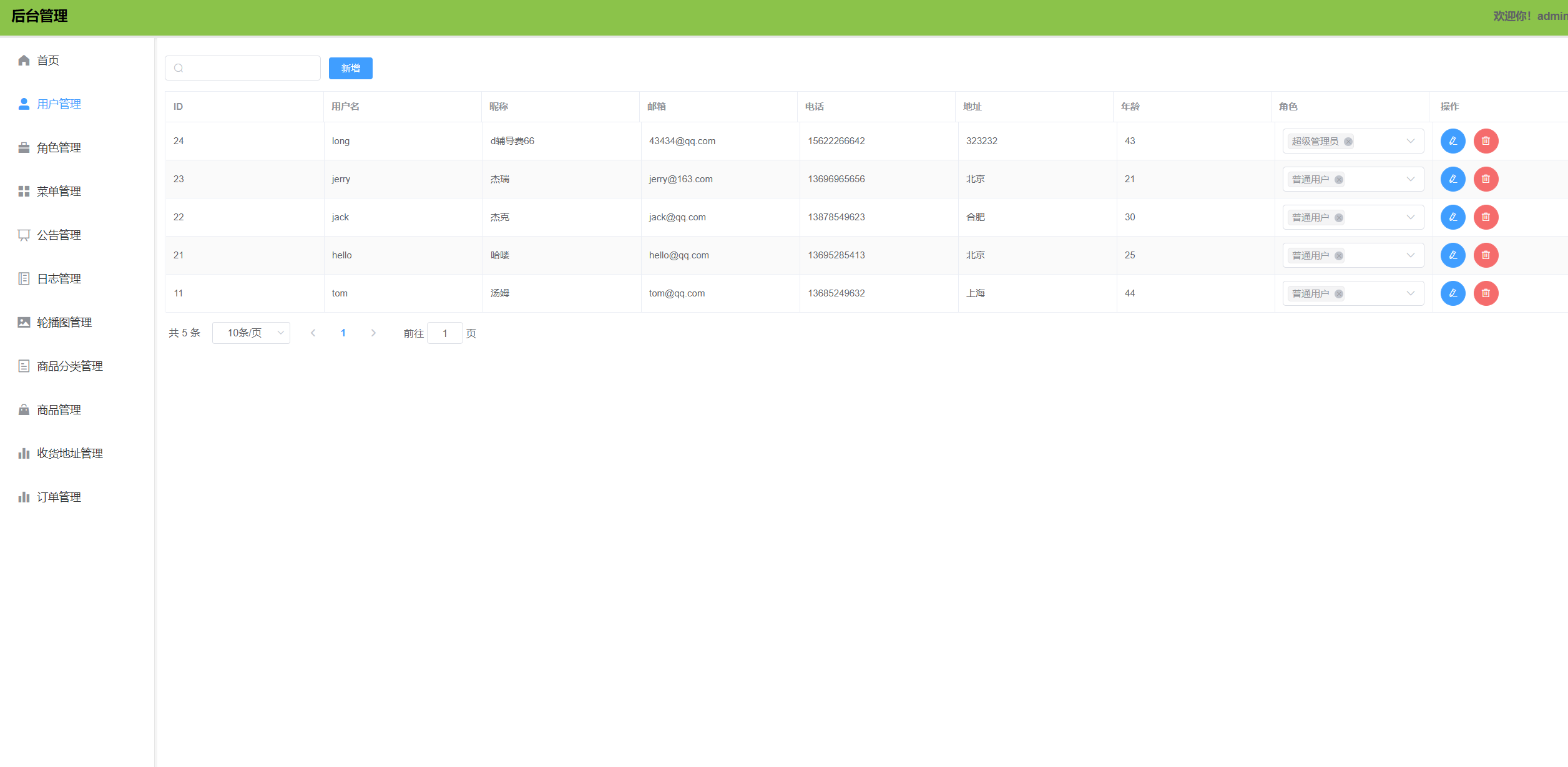This screenshot has width=1568, height=767.
Task: Click the edit icon for user long
Action: click(x=1453, y=141)
